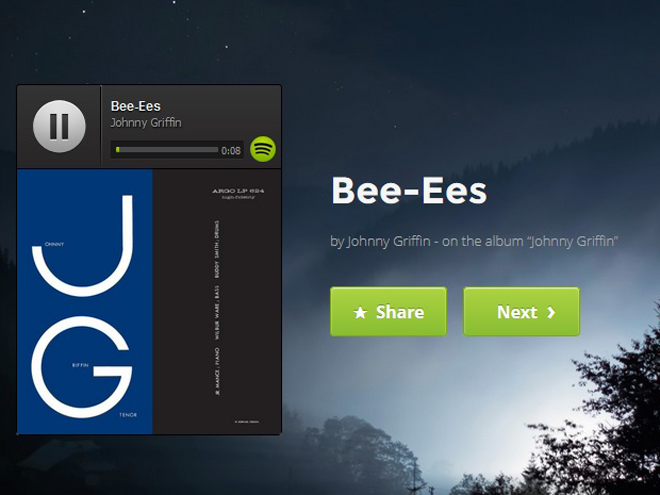Click the 0:08 elapsed time readout
This screenshot has width=660, height=495.
(x=231, y=151)
